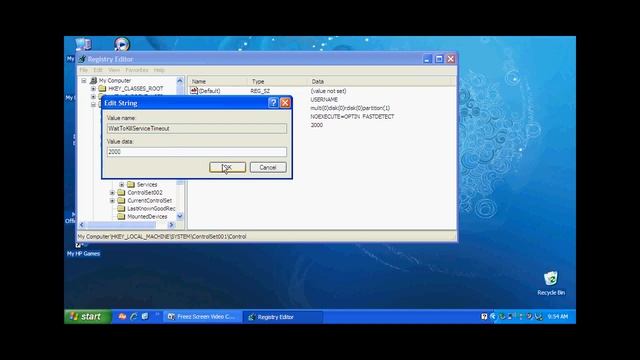This screenshot has height=360, width=640.
Task: Open the Help menu in Registry Editor
Action: 159,70
